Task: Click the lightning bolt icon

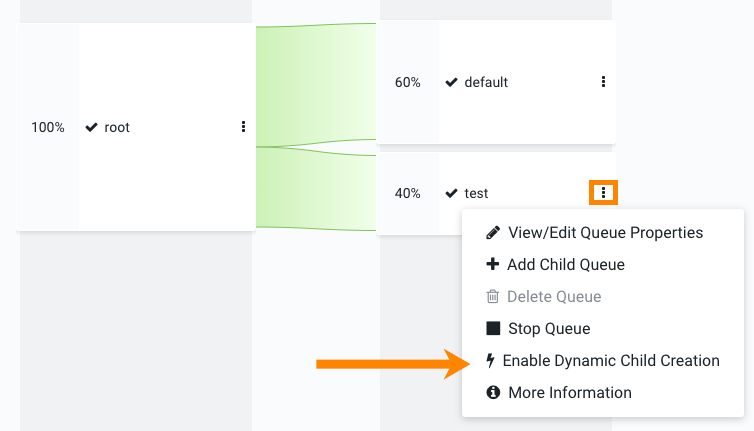Action: point(490,361)
